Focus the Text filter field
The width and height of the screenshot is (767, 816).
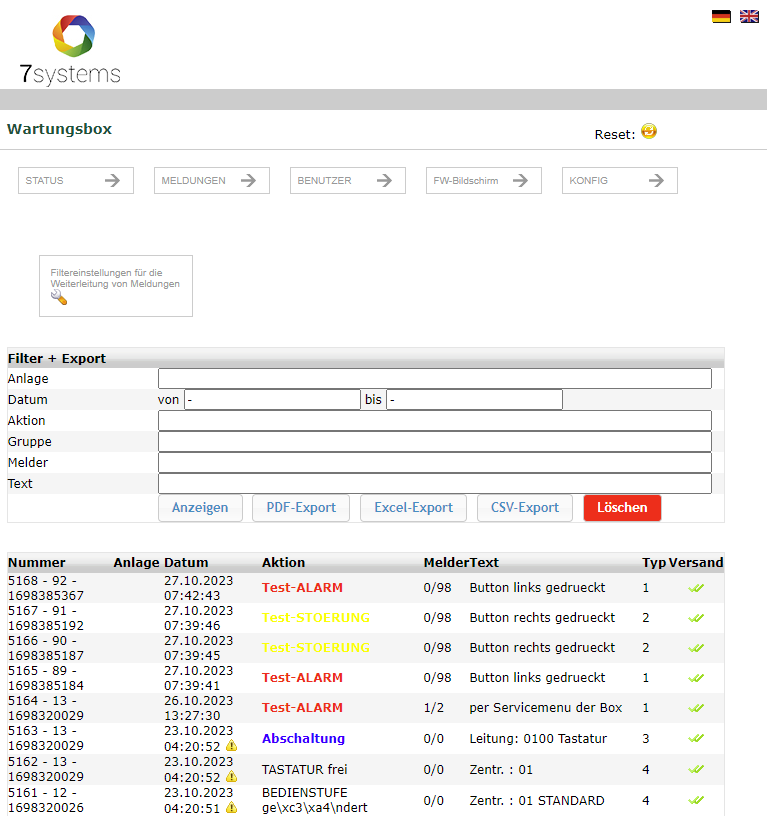coord(435,483)
